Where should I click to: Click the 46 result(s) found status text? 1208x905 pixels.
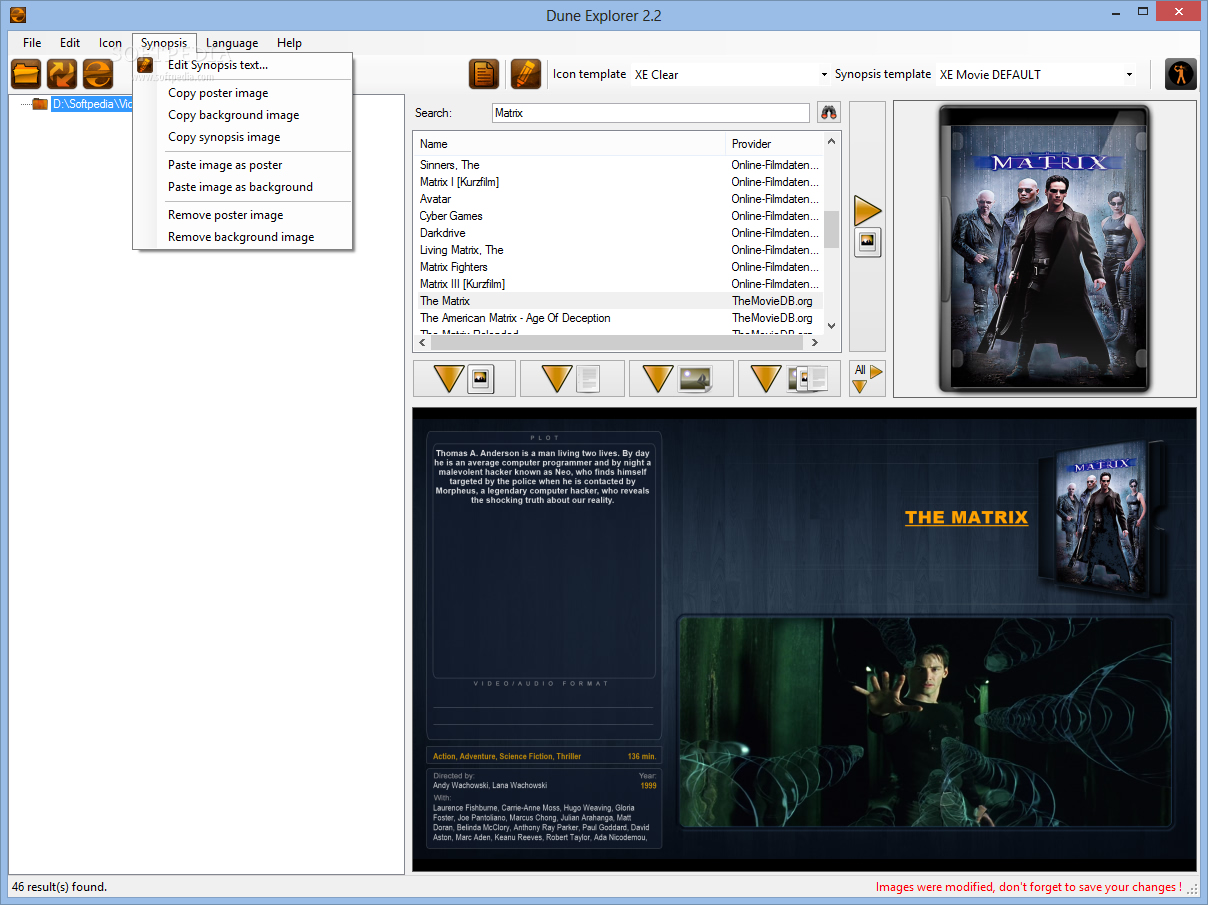pyautogui.click(x=59, y=887)
